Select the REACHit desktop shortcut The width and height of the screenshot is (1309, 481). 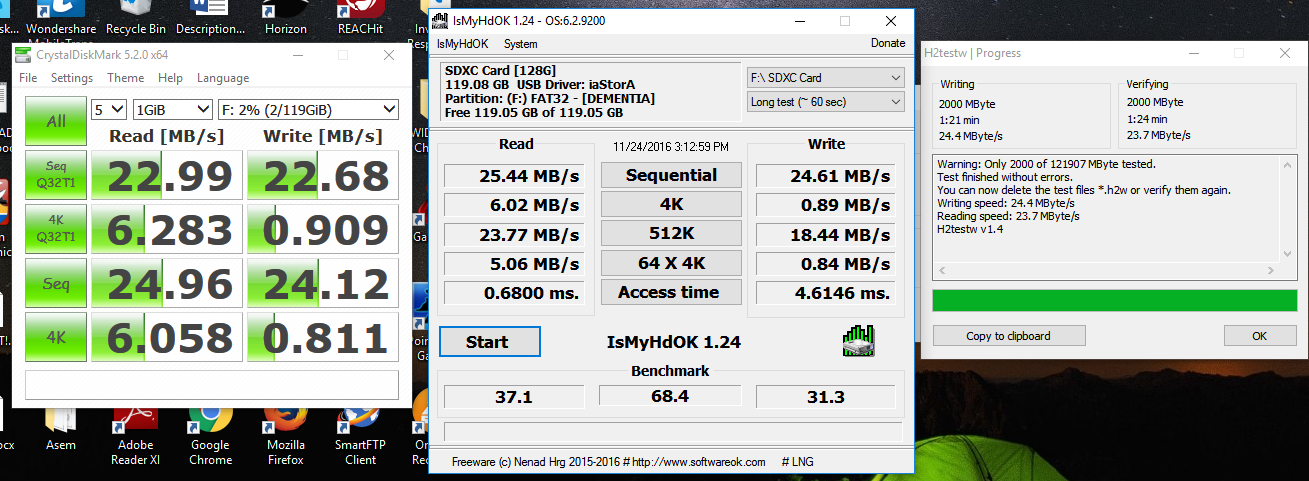click(x=361, y=19)
